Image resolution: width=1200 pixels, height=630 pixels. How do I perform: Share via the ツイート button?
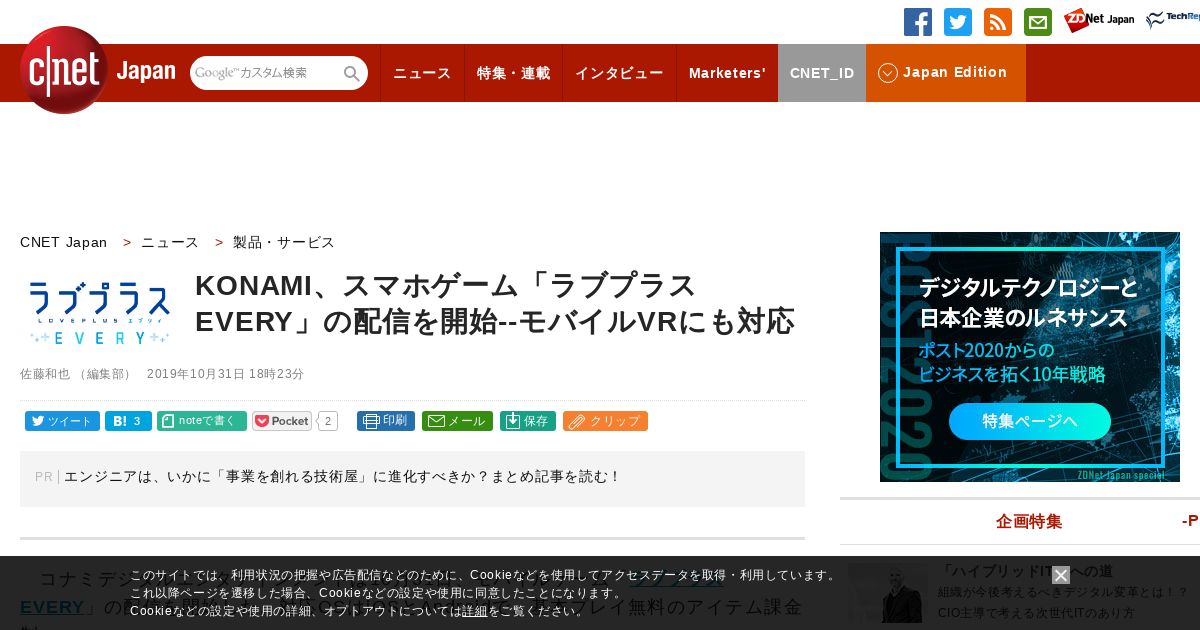[x=62, y=421]
